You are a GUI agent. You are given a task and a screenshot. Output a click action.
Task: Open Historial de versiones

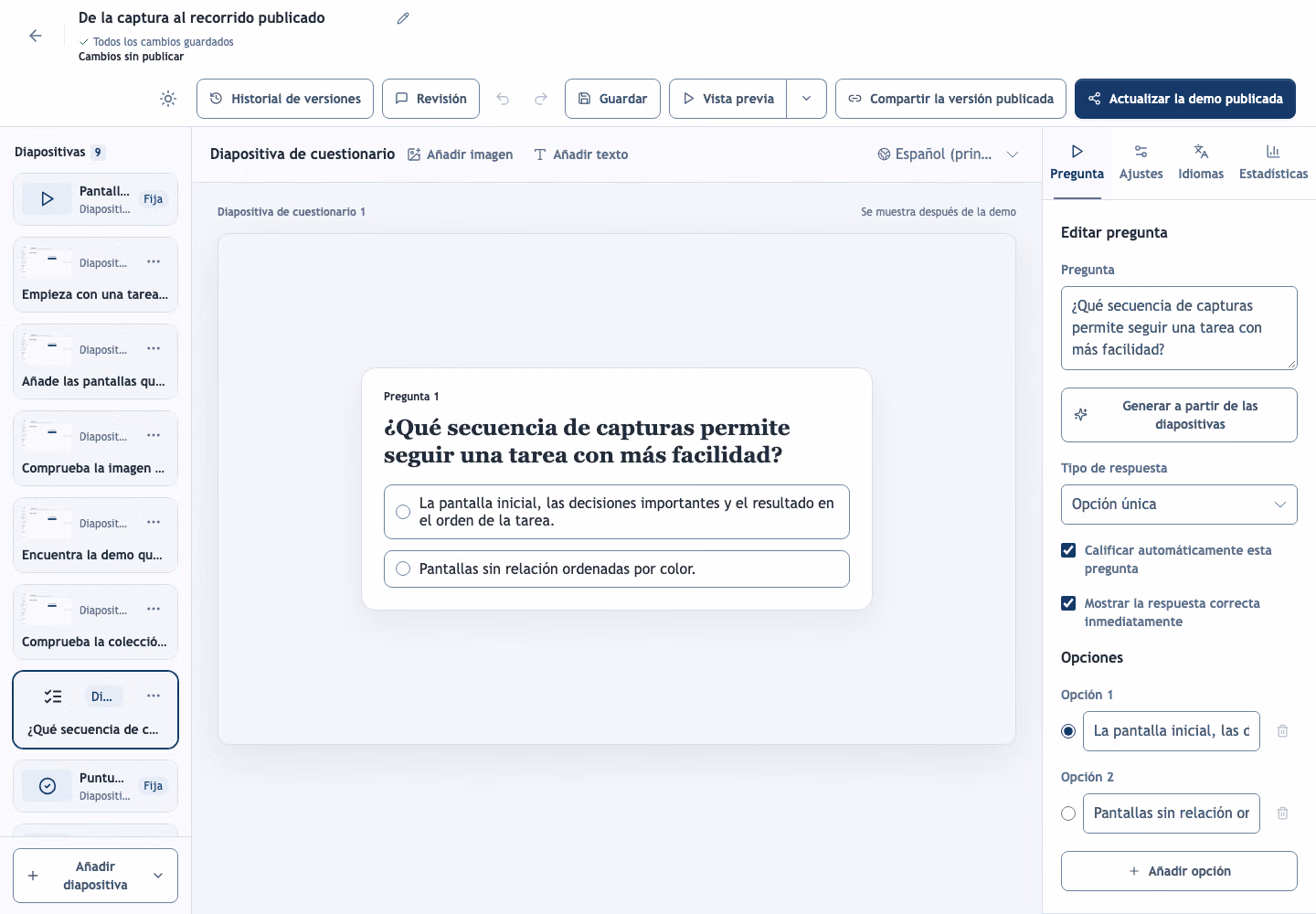coord(285,99)
